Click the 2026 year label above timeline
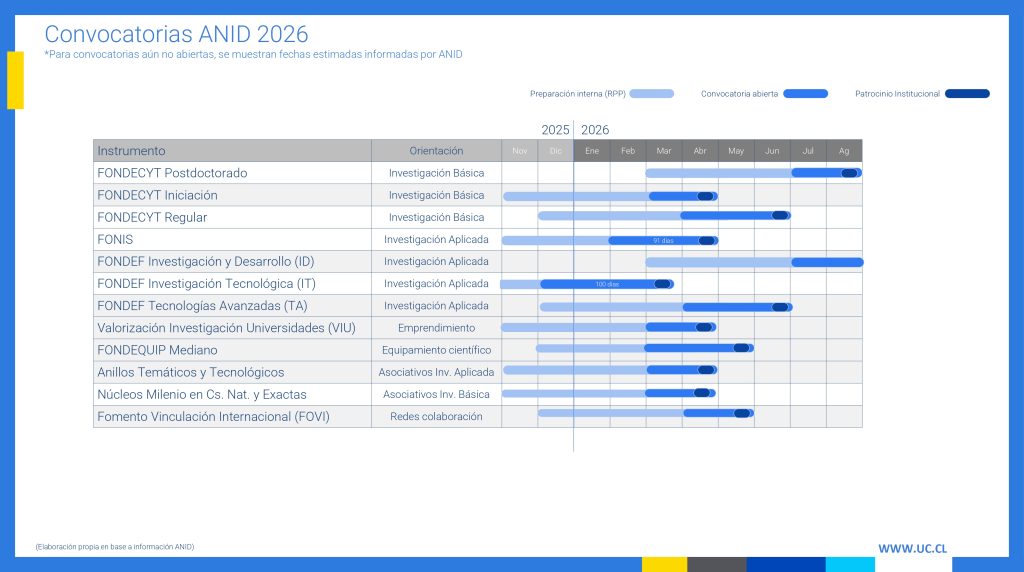This screenshot has height=572, width=1024. tap(595, 130)
